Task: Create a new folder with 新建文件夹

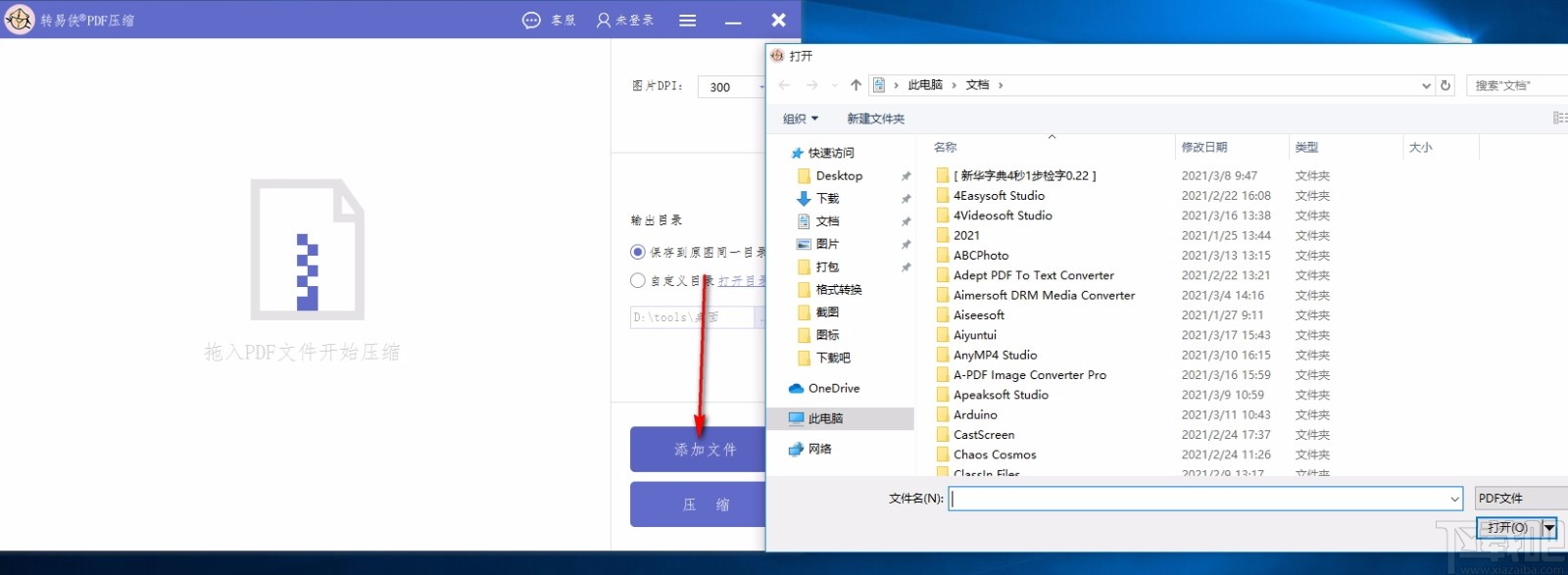Action: click(876, 119)
